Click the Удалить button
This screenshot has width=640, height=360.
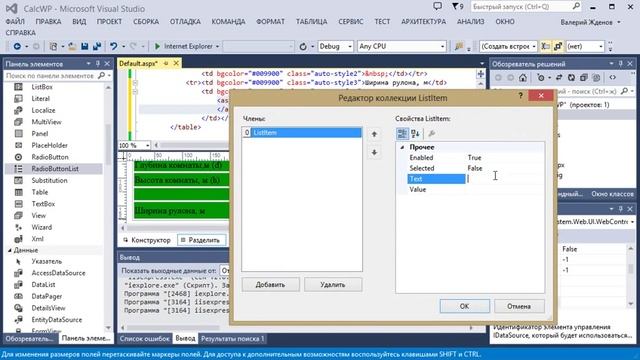[x=333, y=285]
